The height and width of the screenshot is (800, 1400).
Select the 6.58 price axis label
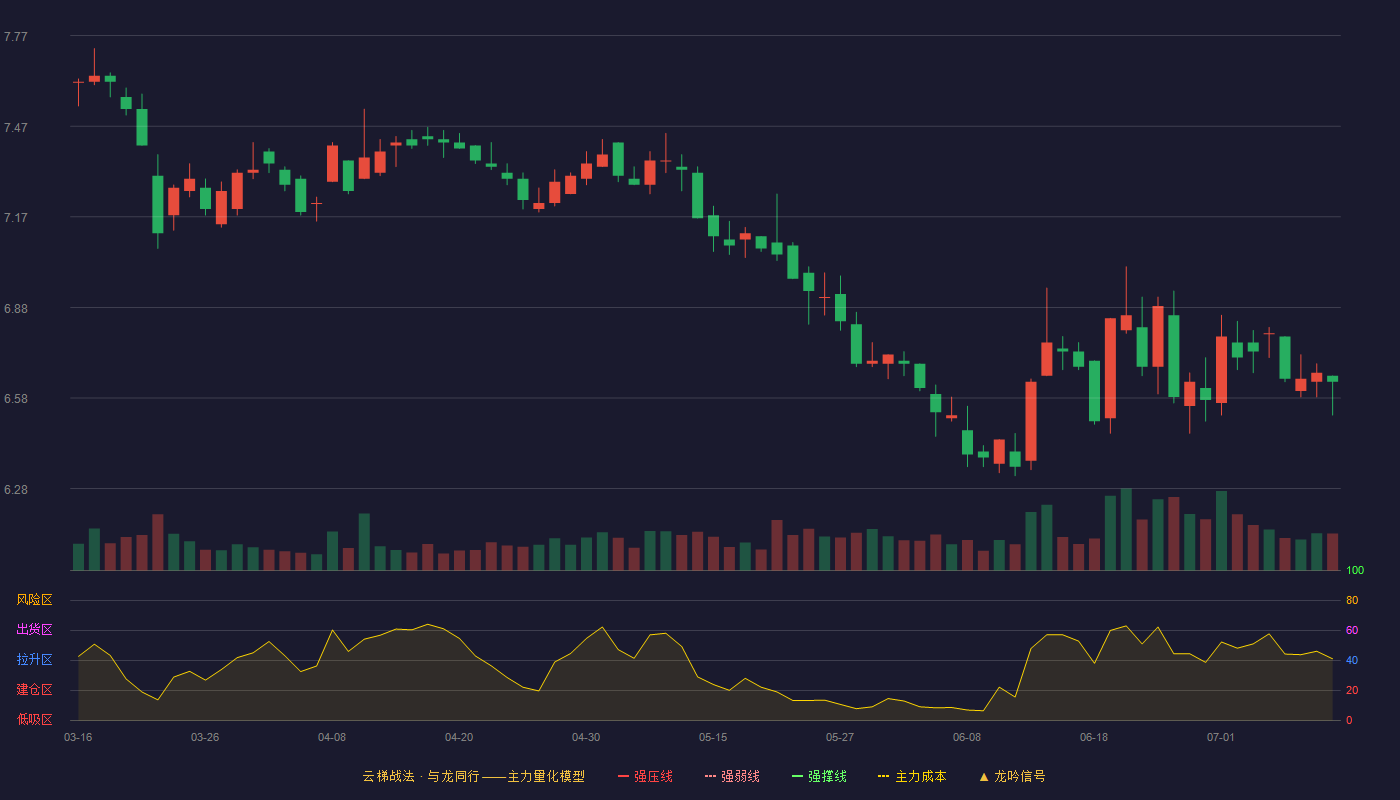[x=16, y=399]
